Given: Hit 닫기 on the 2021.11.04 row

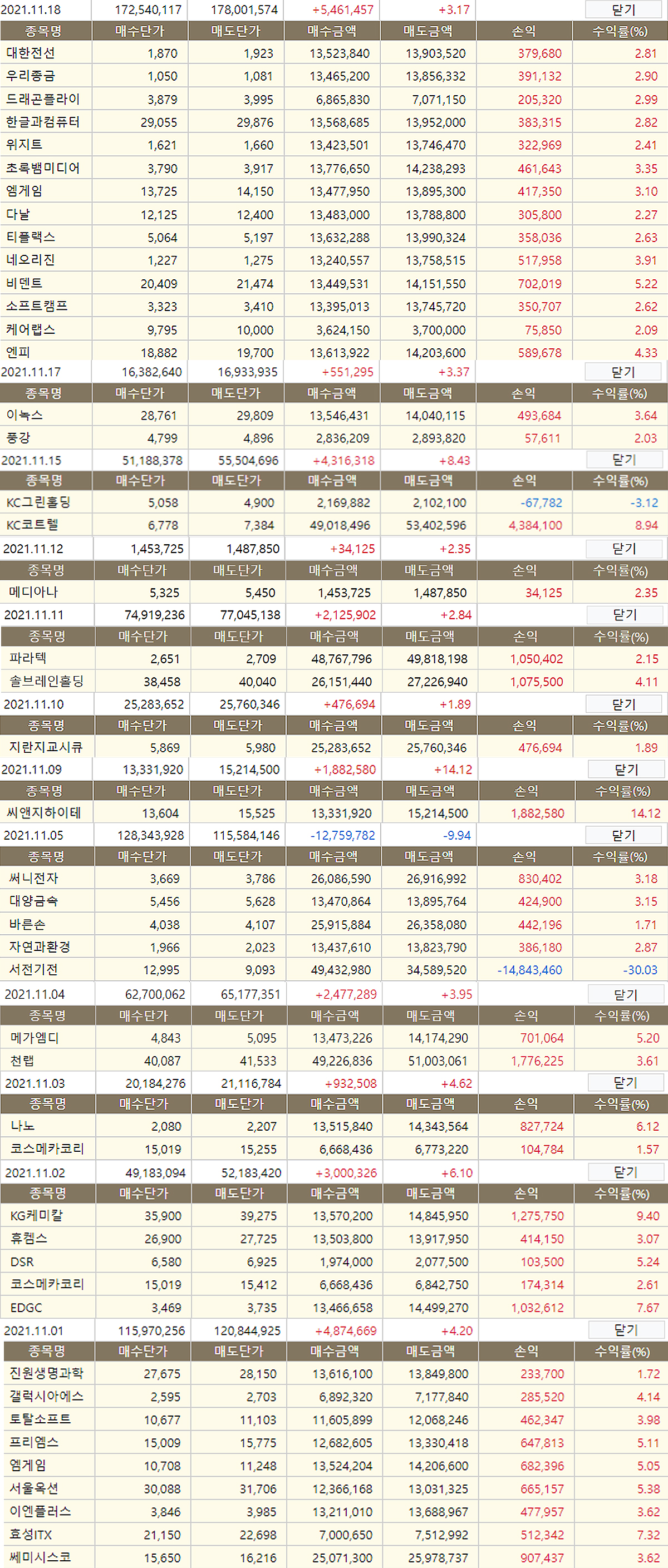Looking at the screenshot, I should pos(625,994).
